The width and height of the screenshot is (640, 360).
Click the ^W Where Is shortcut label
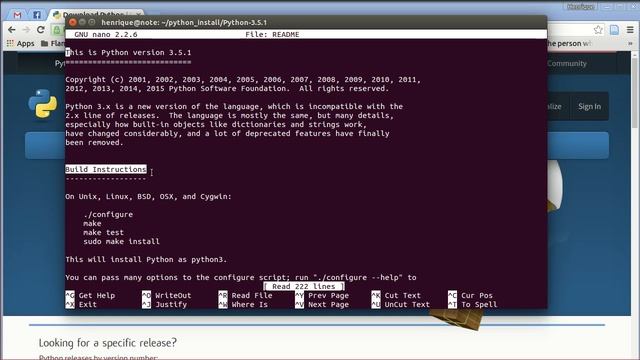(x=243, y=304)
